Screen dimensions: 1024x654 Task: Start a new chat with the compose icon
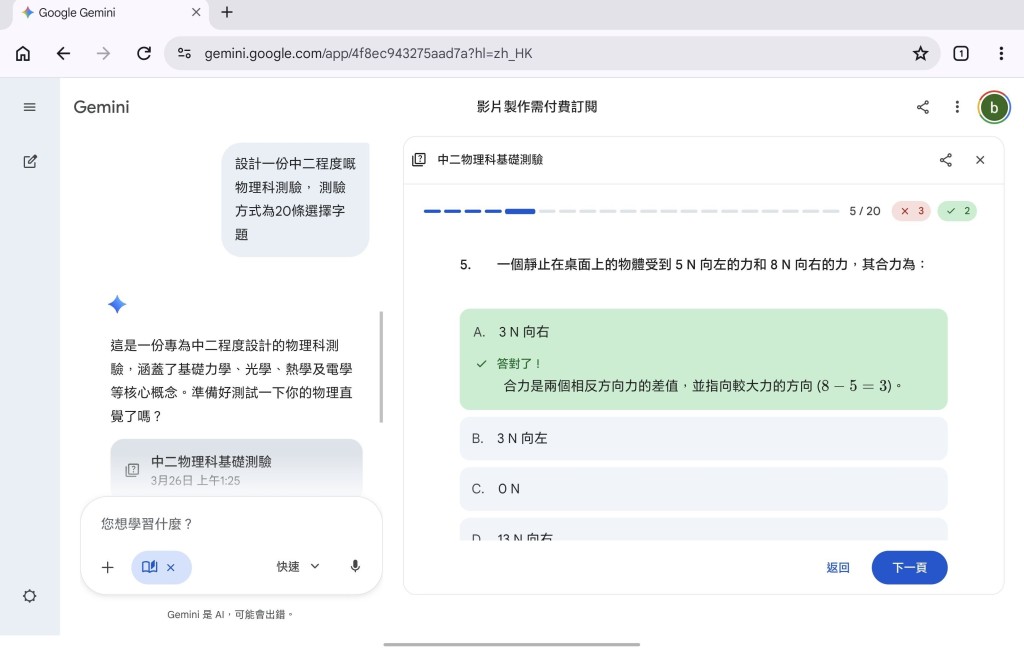pos(30,160)
